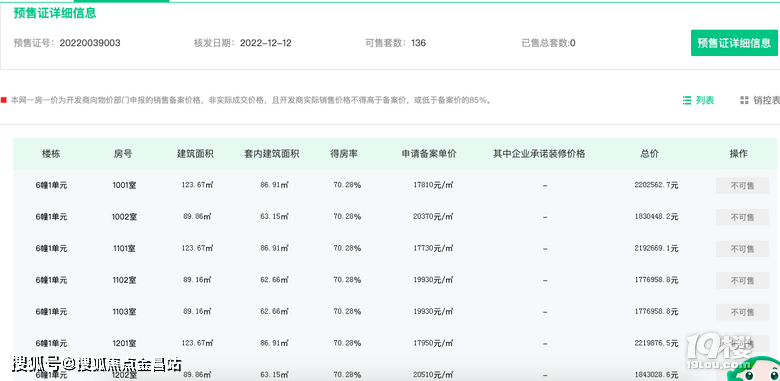The image size is (780, 381).
Task: Click total price 2202562.7元
Action: tap(656, 185)
